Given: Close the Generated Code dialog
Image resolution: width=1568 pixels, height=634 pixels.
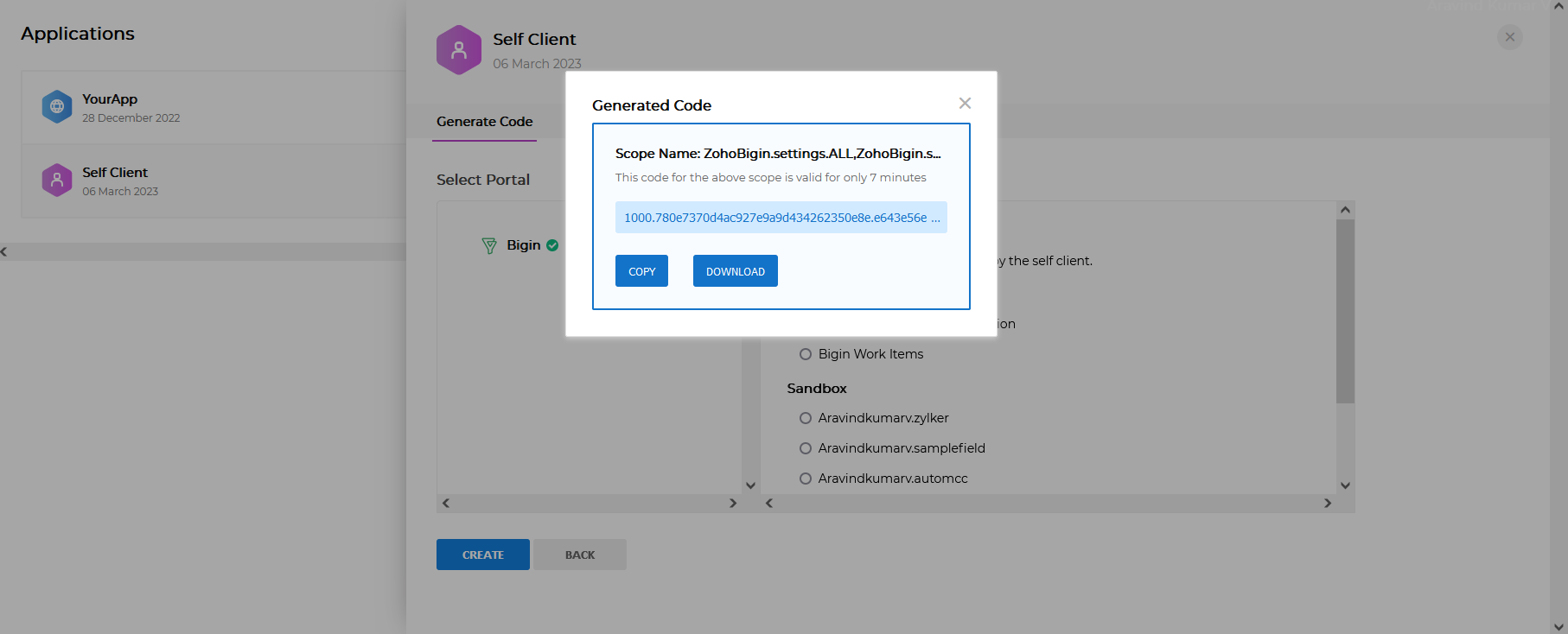Looking at the screenshot, I should click(x=965, y=104).
